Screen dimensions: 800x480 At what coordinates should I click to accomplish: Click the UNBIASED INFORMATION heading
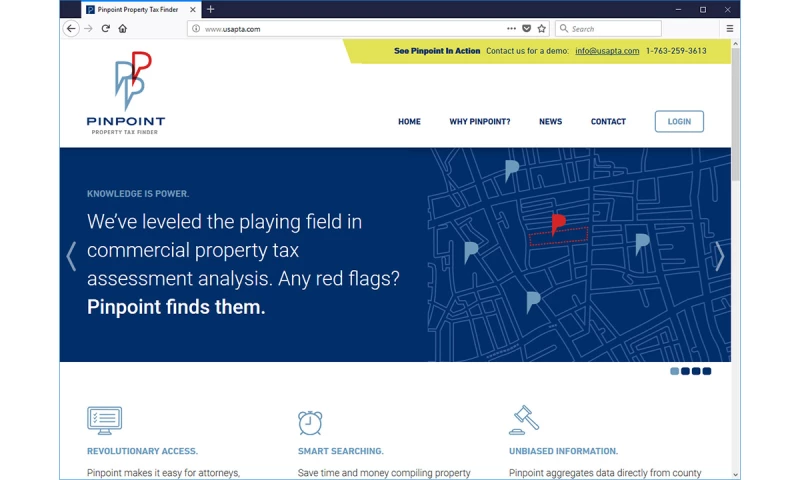(x=563, y=451)
